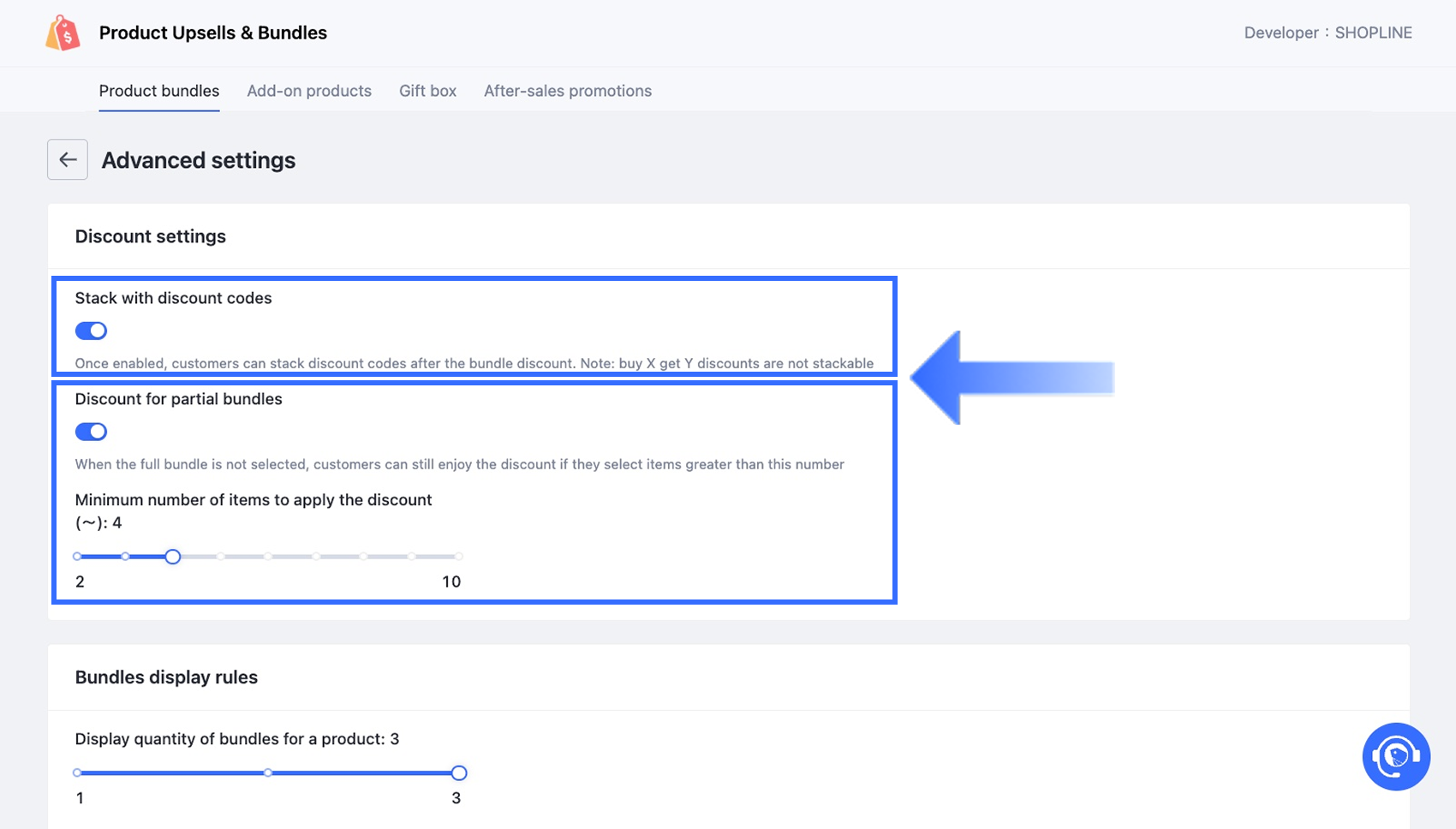Click the Product Upsells & Bundles title

213,33
